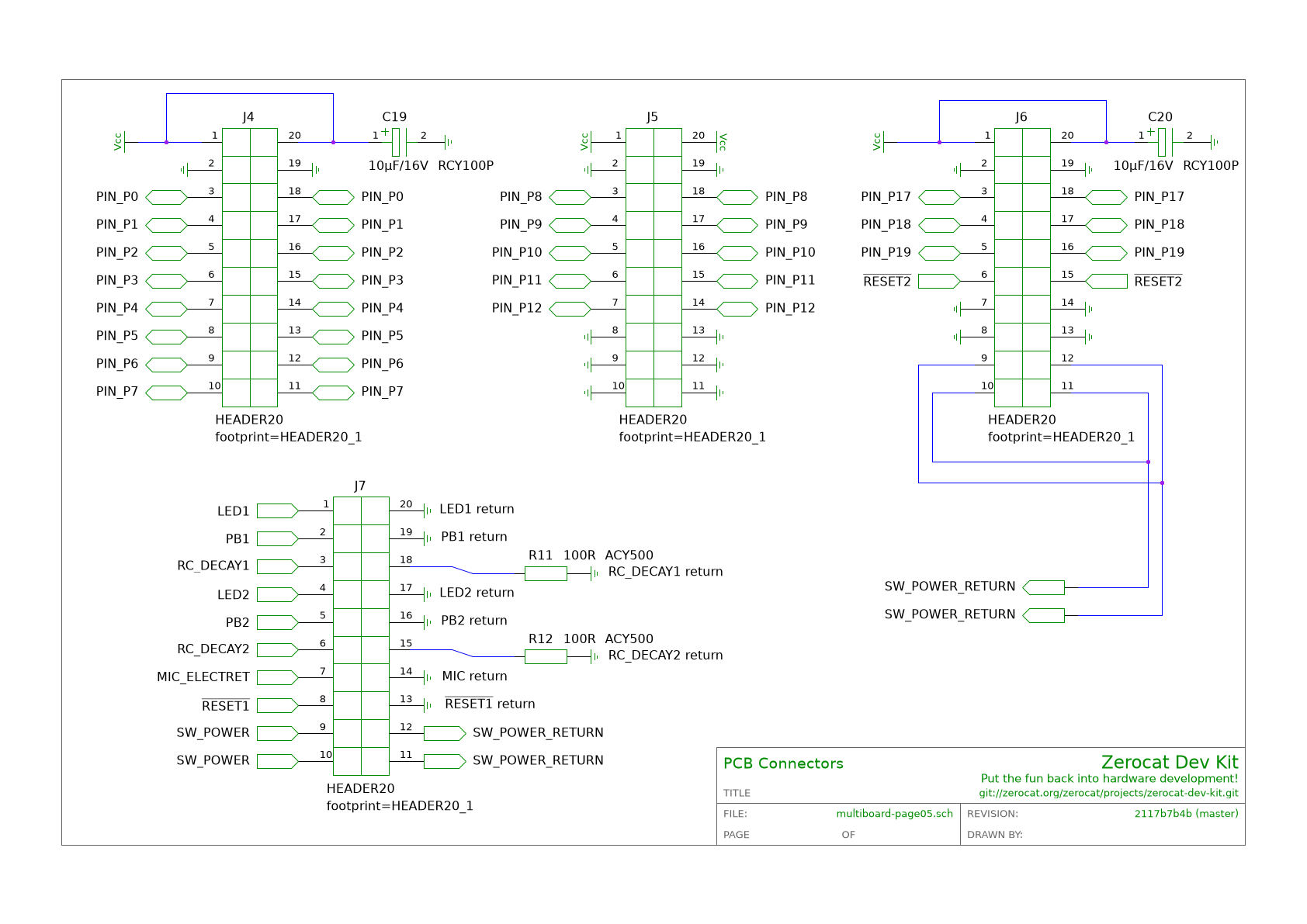1307x924 pixels.
Task: Click the DRAWN BY: field label
Action: [x=995, y=835]
